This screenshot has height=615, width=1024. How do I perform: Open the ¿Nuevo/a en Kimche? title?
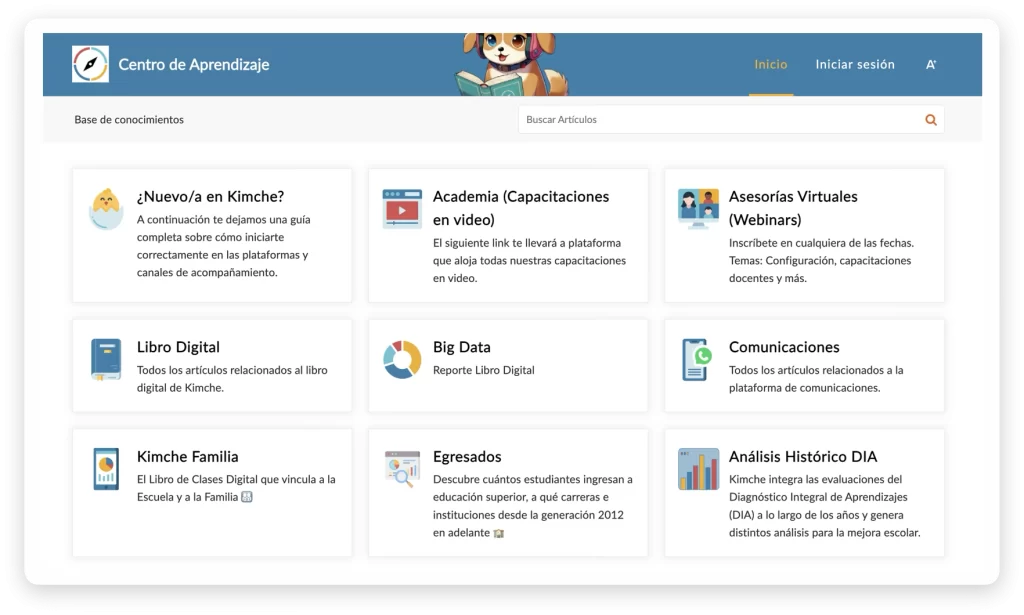(x=210, y=197)
